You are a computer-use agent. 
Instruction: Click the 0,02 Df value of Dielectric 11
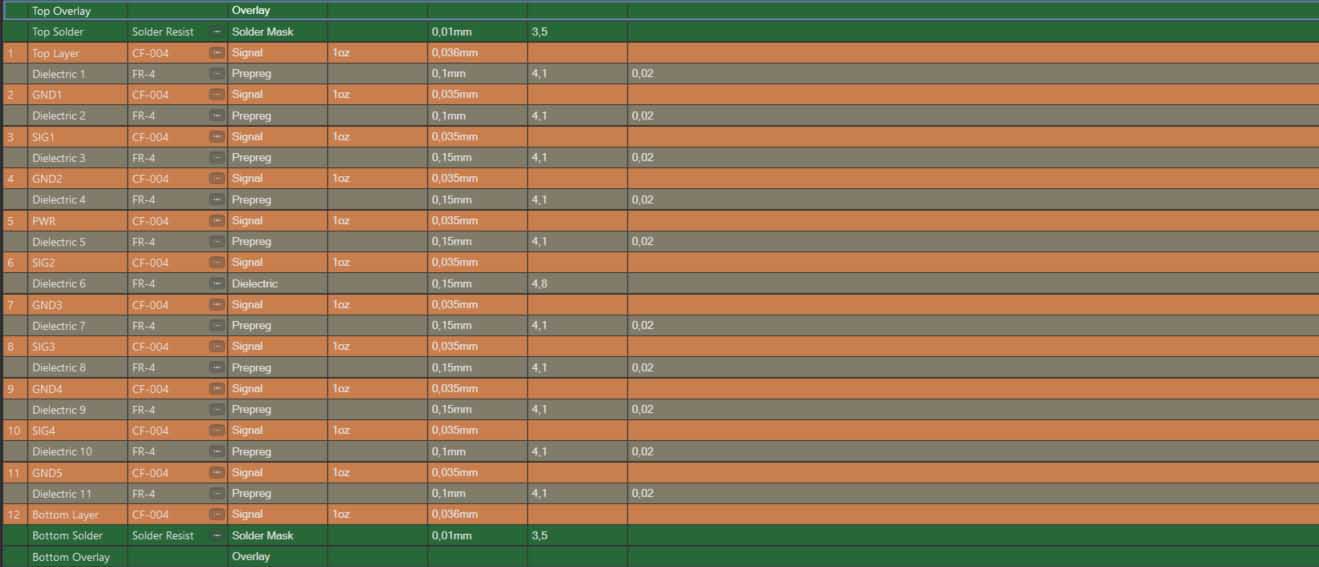[x=643, y=494]
